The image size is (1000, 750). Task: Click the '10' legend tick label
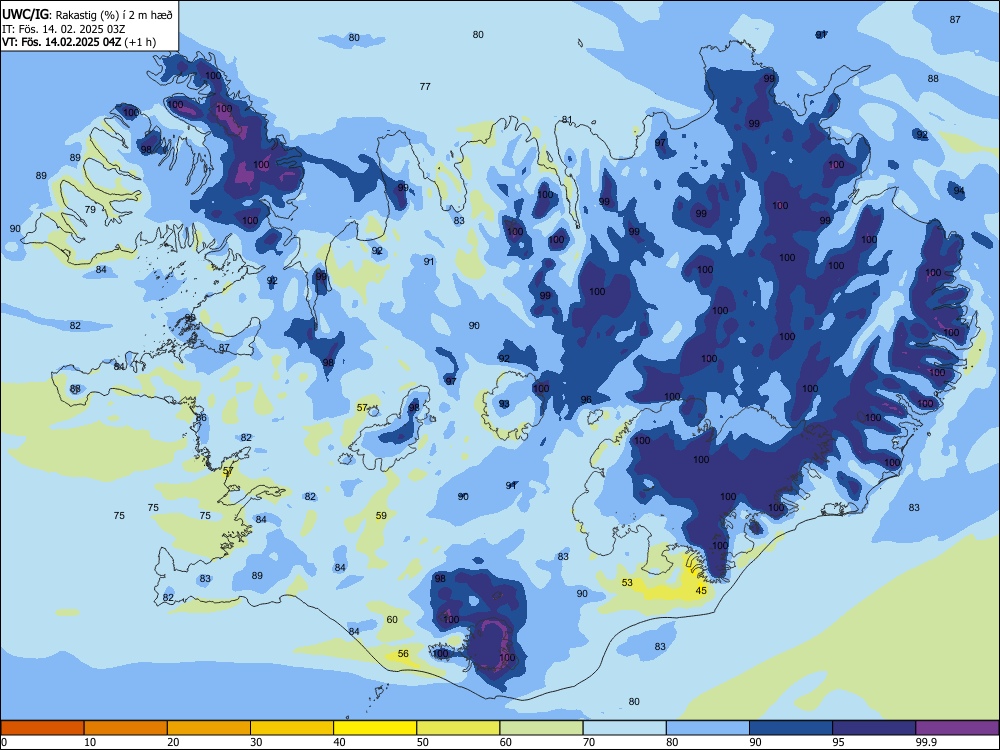[x=90, y=742]
